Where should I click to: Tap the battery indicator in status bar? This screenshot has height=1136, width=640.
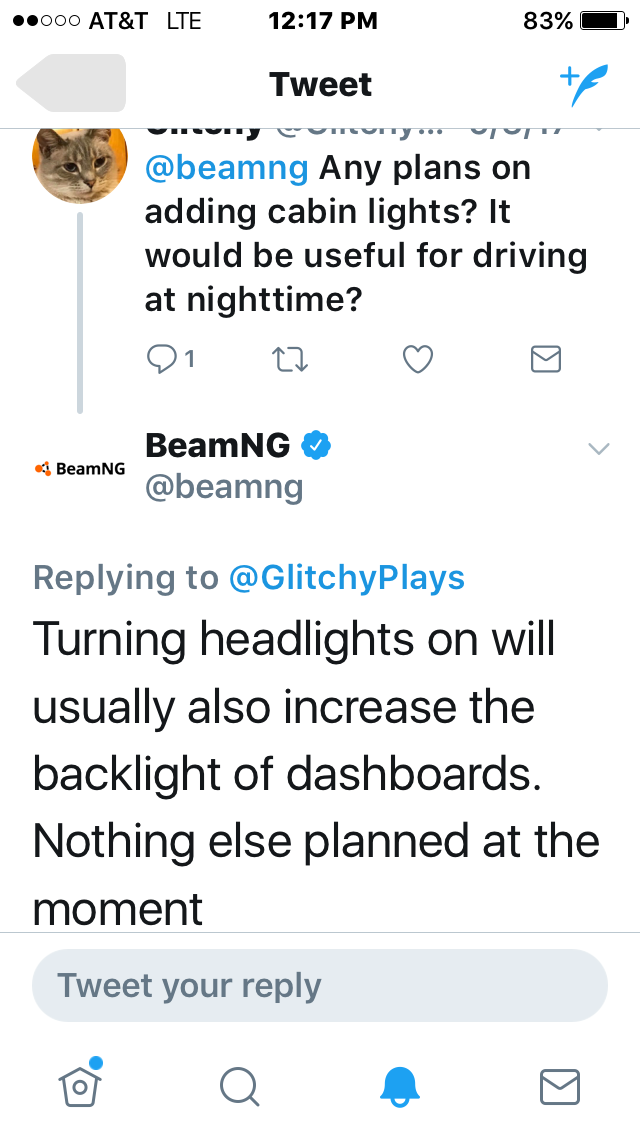(604, 21)
